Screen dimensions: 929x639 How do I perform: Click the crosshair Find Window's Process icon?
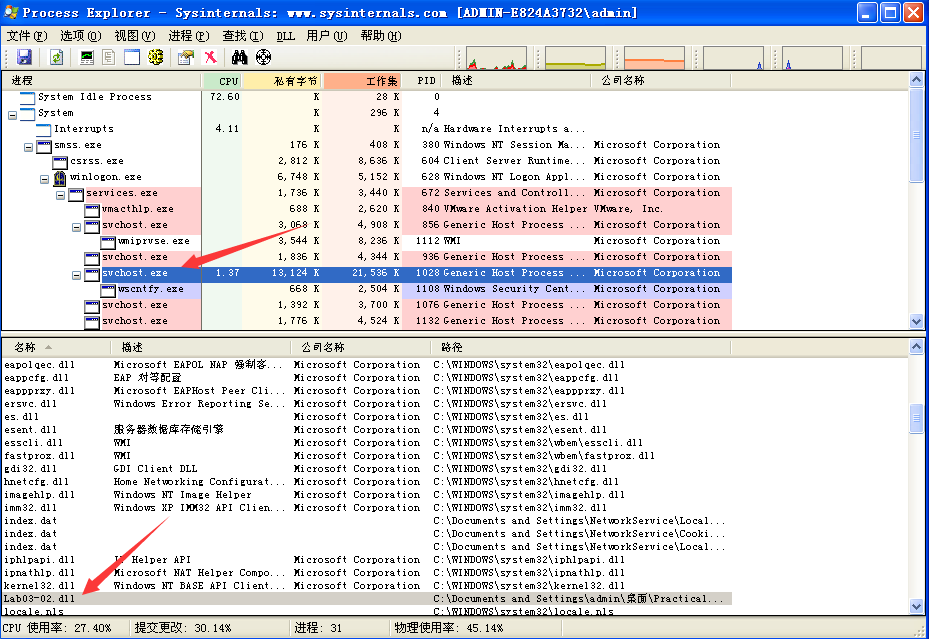click(263, 57)
